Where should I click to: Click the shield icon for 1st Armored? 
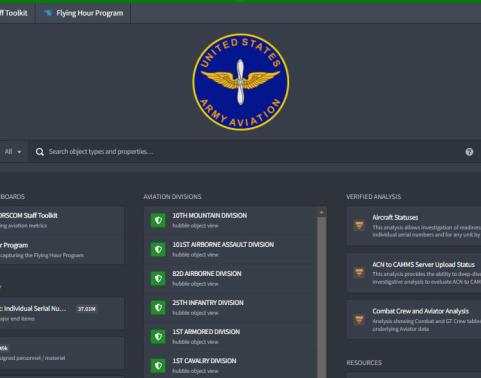158,336
